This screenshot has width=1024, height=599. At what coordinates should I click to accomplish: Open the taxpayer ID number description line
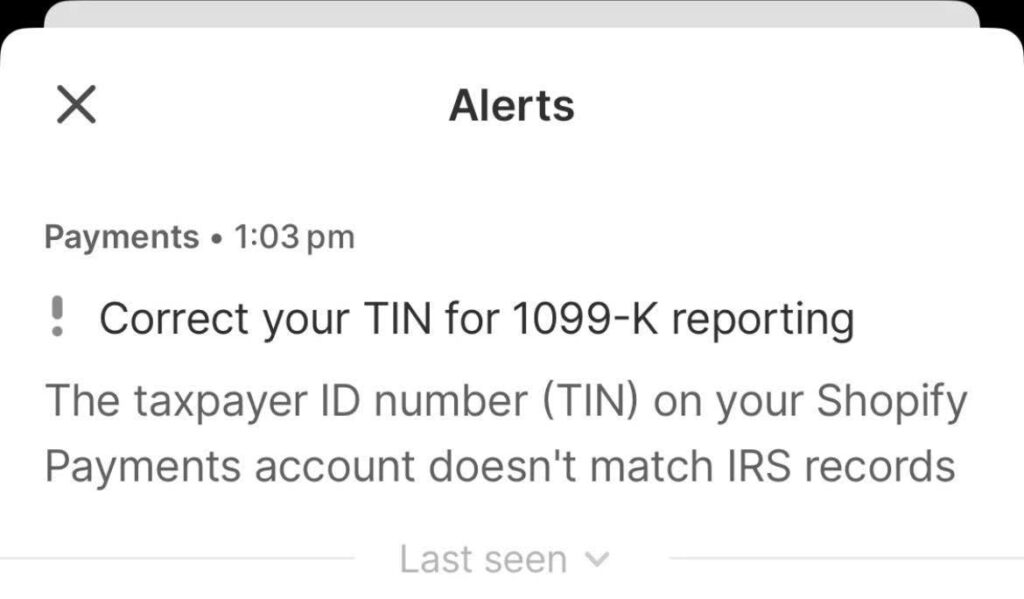click(x=506, y=400)
